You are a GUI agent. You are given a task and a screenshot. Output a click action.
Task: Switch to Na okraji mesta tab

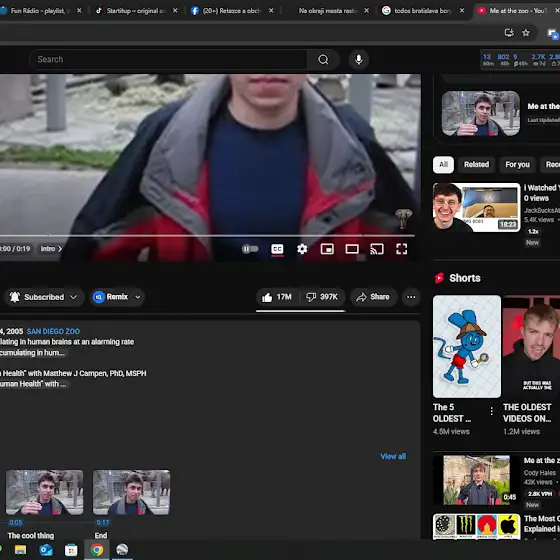328,11
